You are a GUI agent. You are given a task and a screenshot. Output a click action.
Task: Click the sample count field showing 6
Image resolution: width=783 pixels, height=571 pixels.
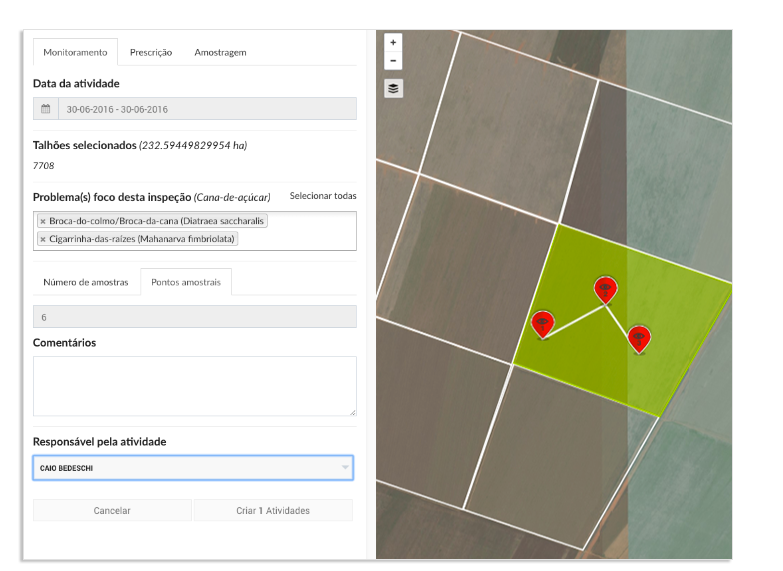pos(195,317)
